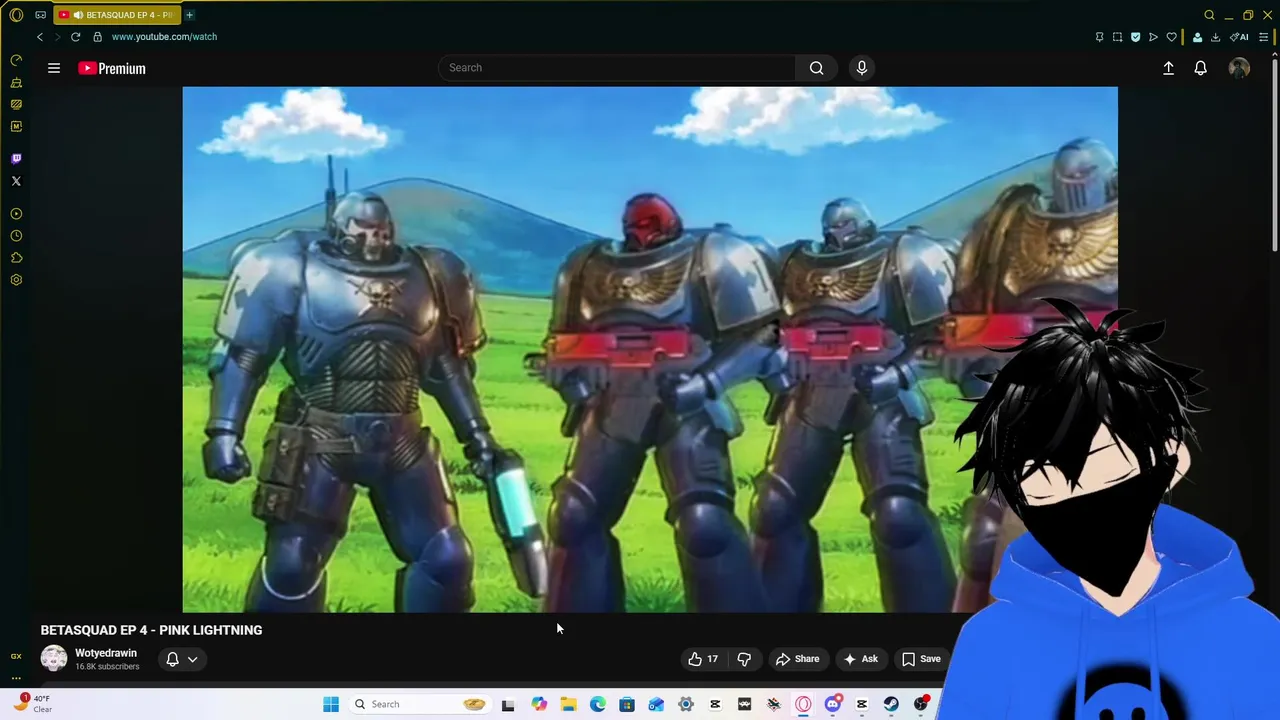Open History clock icon in sidebar
The height and width of the screenshot is (720, 1280).
coord(16,236)
